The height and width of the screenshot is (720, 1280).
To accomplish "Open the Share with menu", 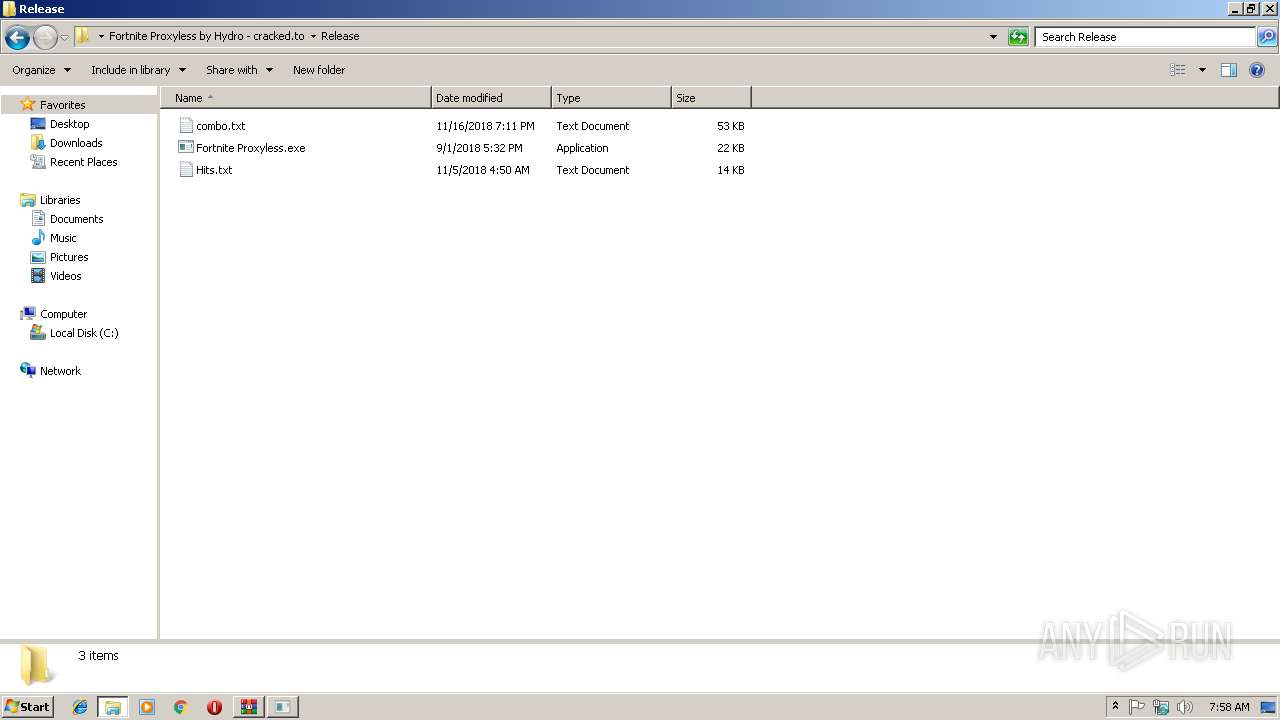I will pos(239,70).
